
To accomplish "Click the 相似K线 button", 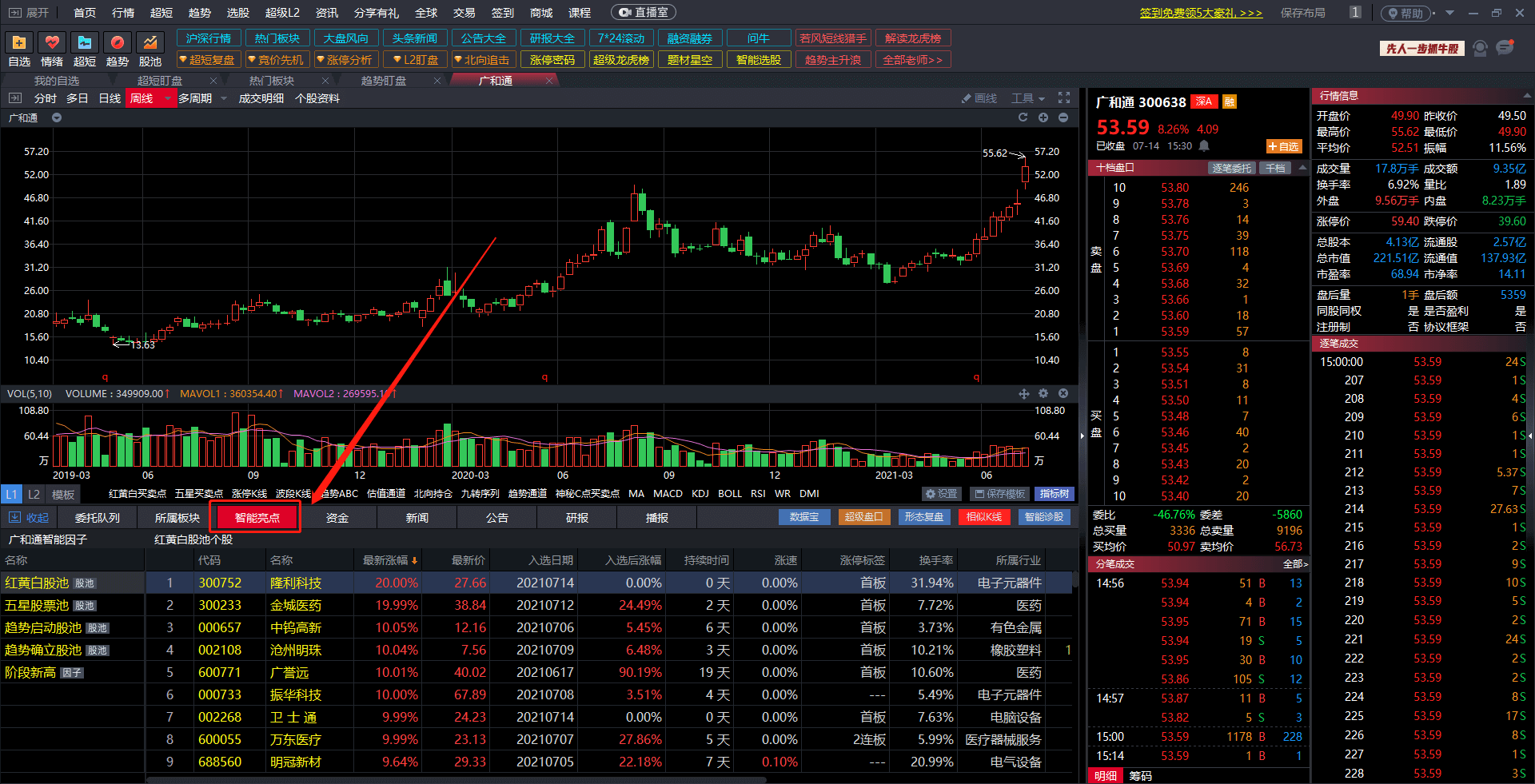I will (984, 517).
